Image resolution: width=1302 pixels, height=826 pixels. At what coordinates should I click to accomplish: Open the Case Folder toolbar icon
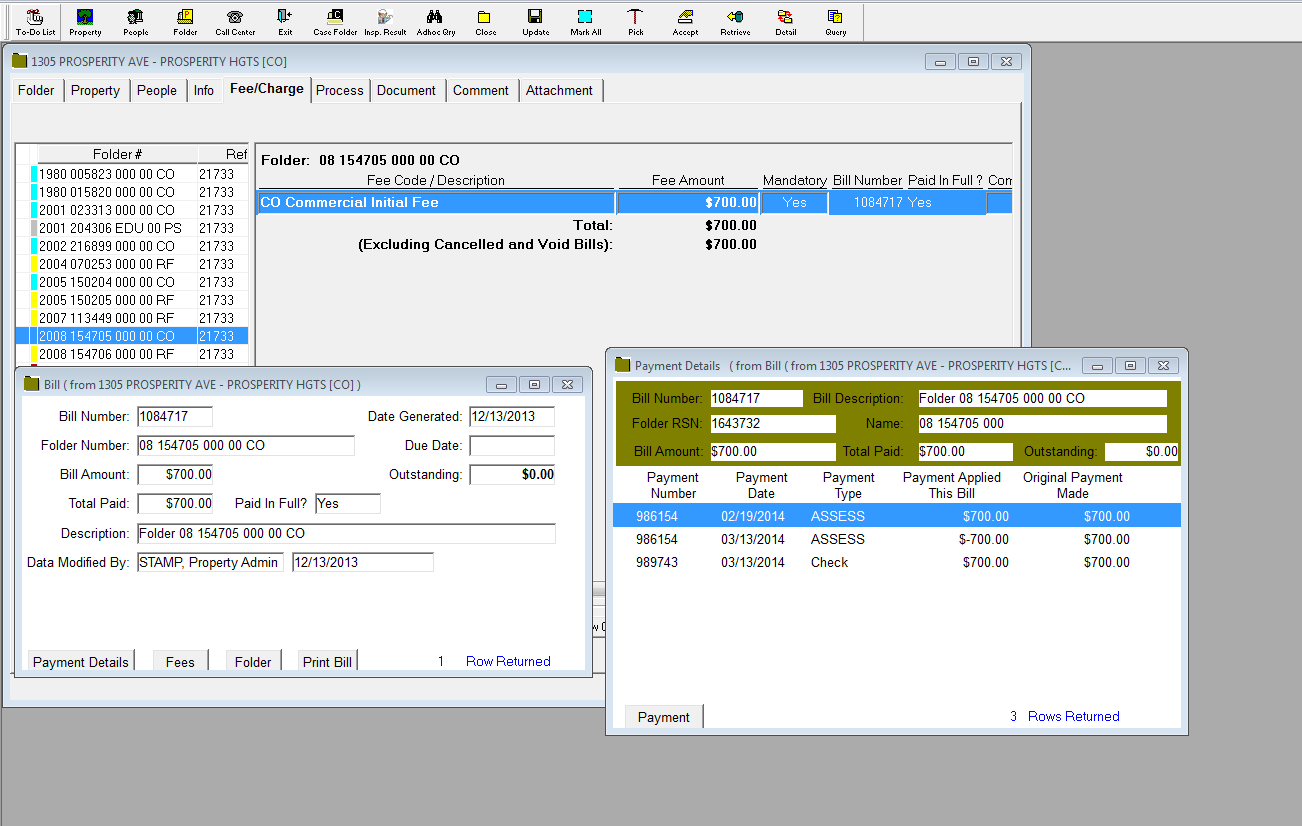coord(335,21)
